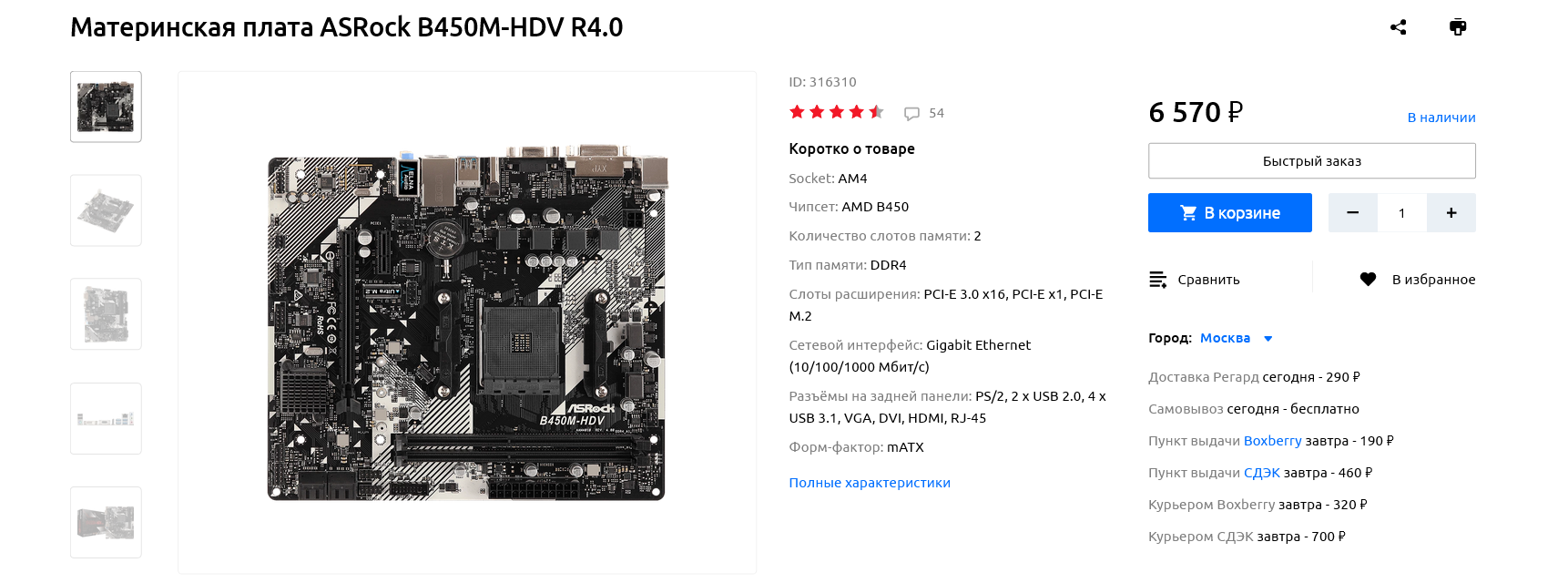Select the rear panel ports thumbnail

(x=106, y=419)
